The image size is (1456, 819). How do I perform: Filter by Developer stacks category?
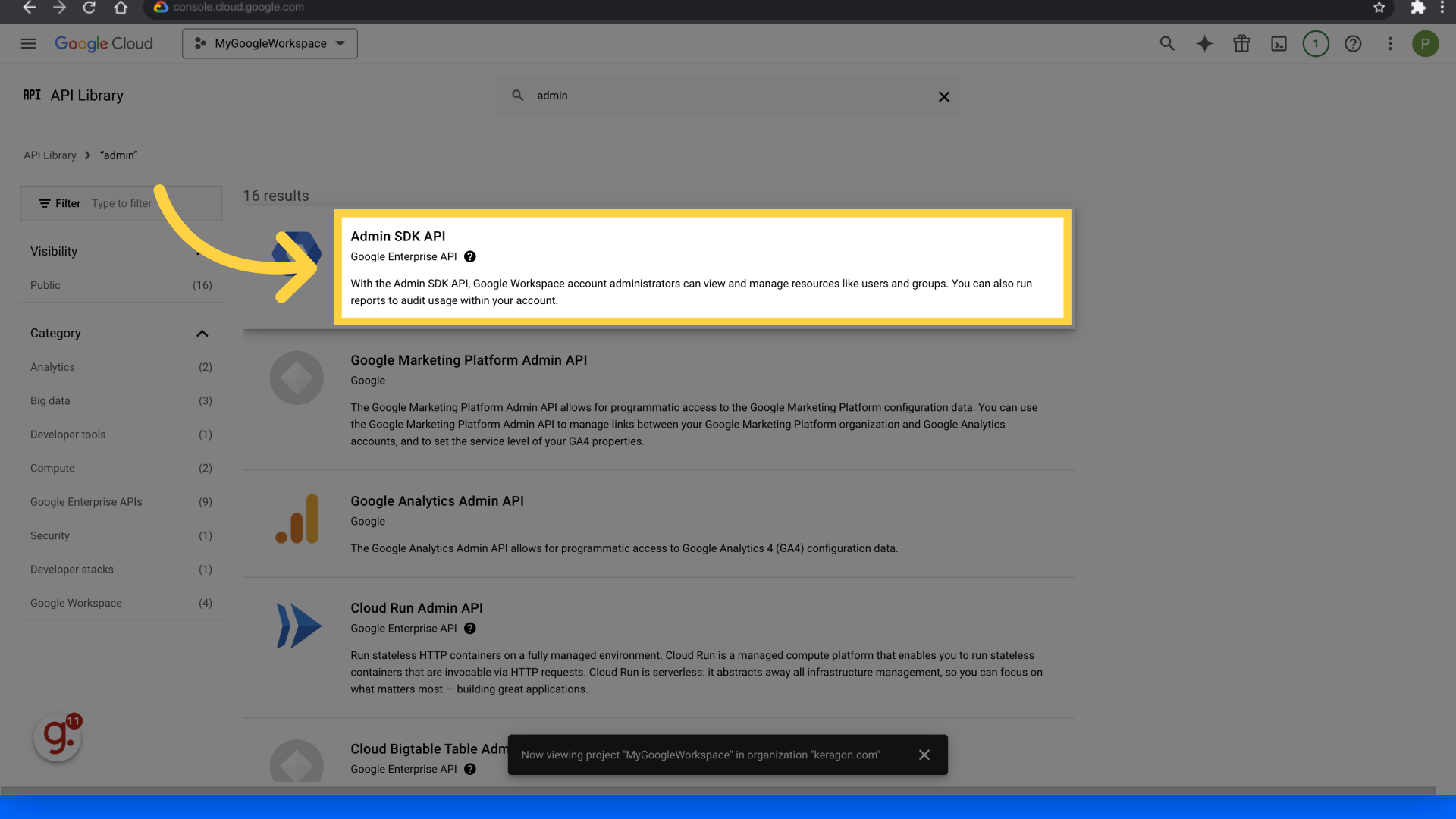[121, 570]
